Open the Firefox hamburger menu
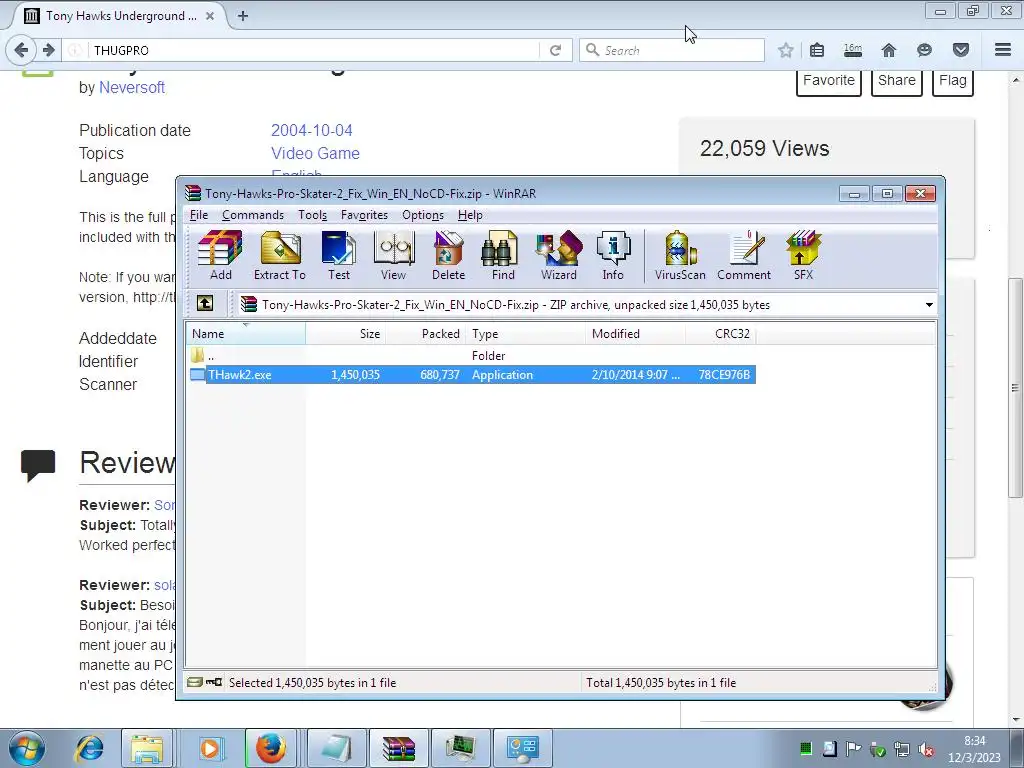 [x=1003, y=50]
